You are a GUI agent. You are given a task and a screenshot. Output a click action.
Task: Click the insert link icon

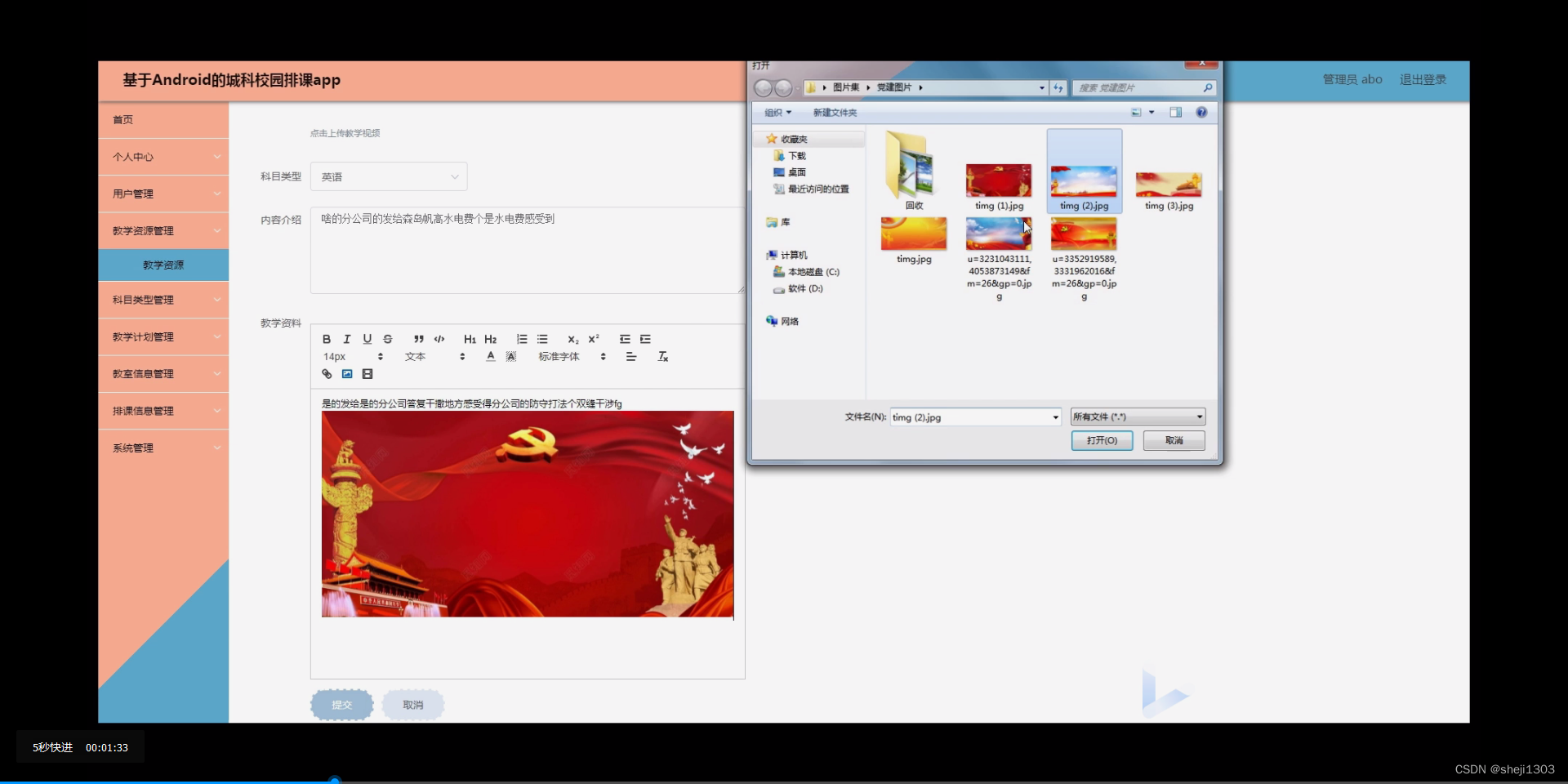[327, 374]
